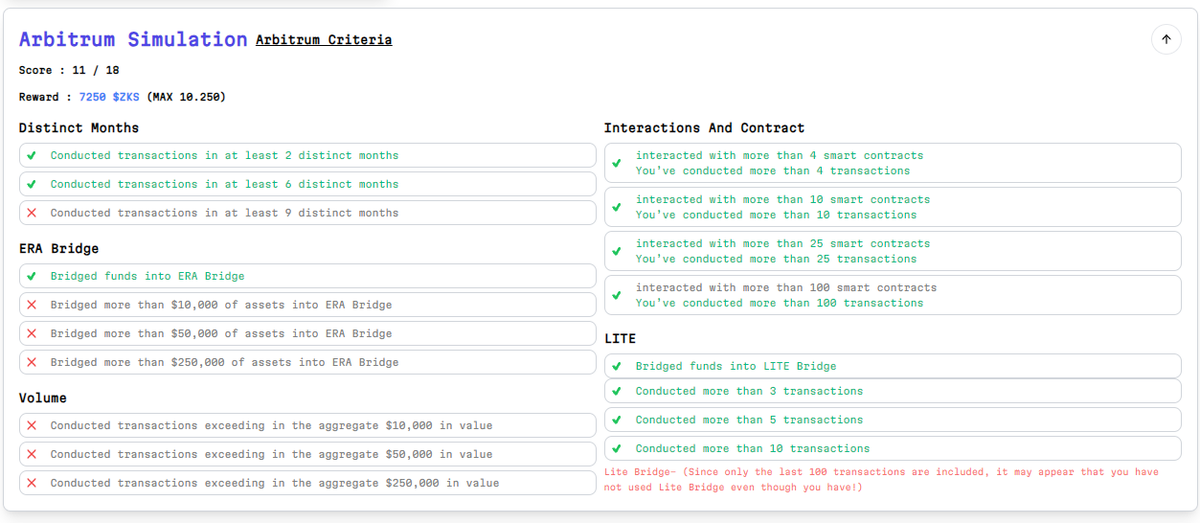Select aggregate $250,000 in value criterion text
Screen dimensions: 1200x523
(x=275, y=483)
